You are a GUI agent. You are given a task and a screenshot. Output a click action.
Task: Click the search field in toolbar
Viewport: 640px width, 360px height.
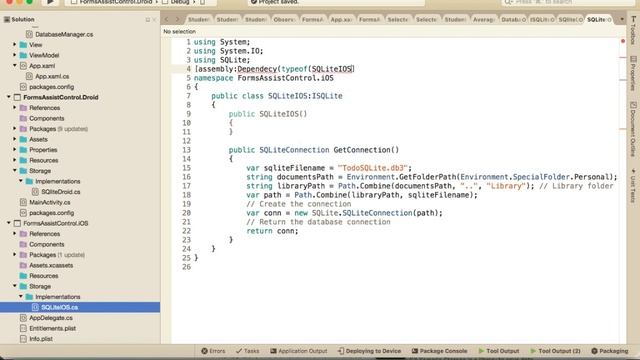click(567, 2)
